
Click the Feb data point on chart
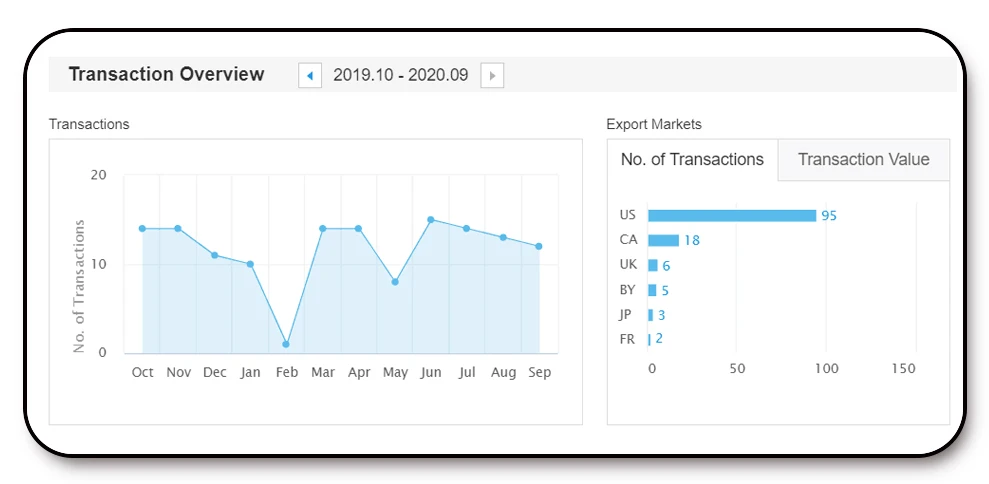286,344
